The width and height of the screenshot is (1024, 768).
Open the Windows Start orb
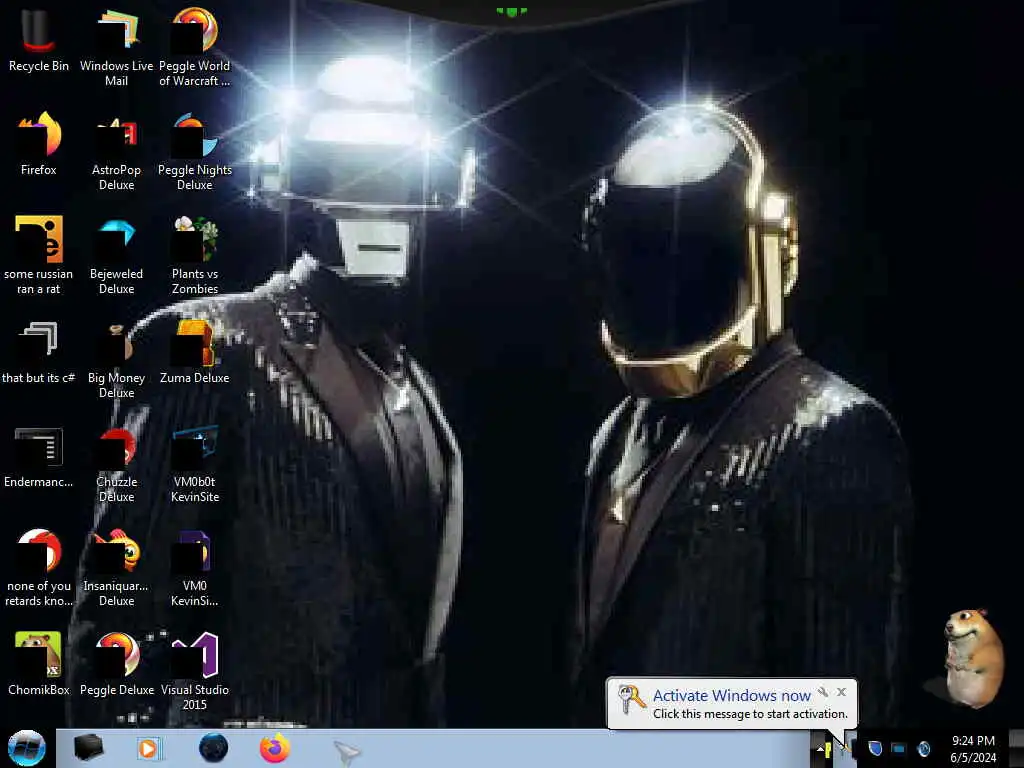pos(26,748)
